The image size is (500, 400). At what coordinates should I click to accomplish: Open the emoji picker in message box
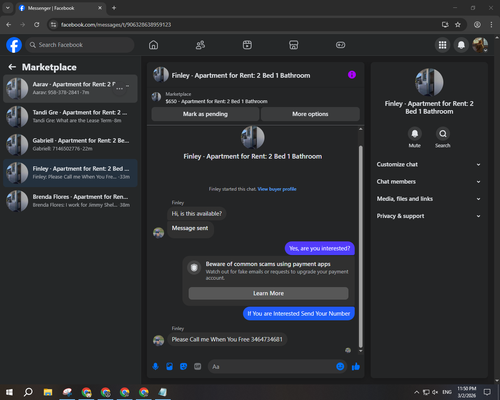click(340, 367)
